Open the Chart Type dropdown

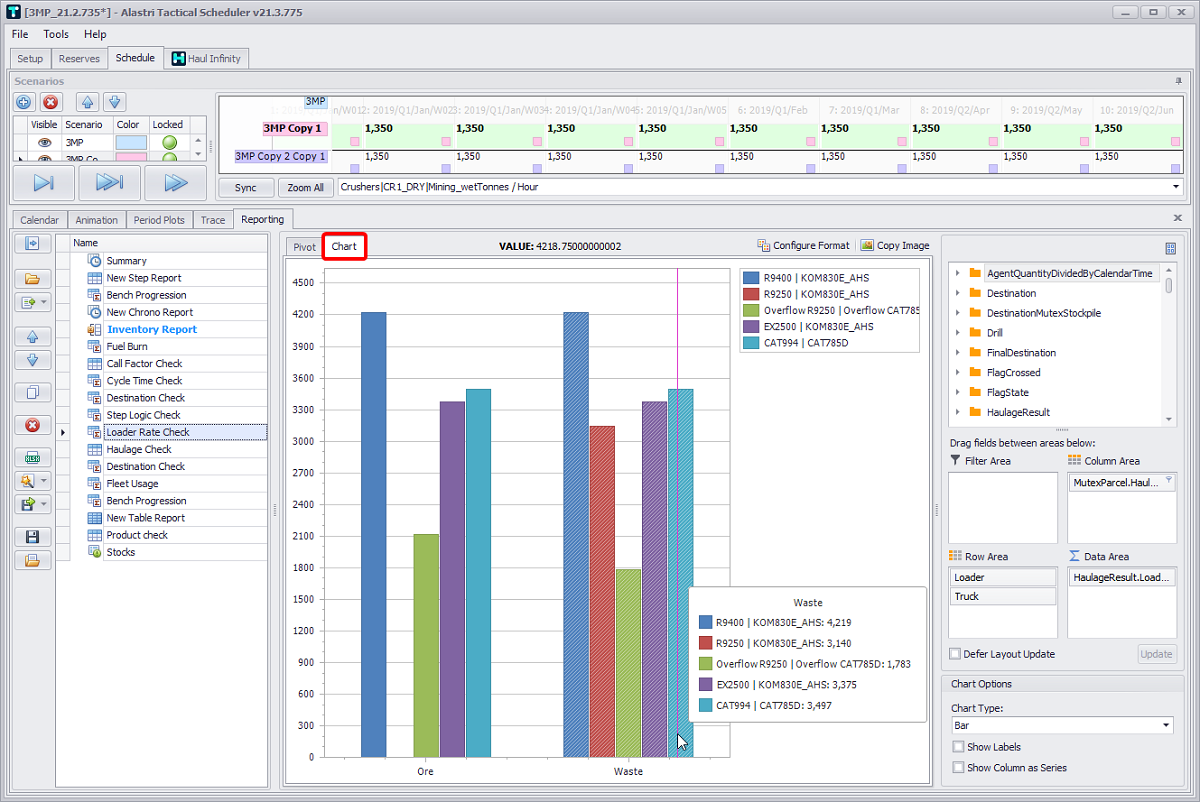[1166, 725]
